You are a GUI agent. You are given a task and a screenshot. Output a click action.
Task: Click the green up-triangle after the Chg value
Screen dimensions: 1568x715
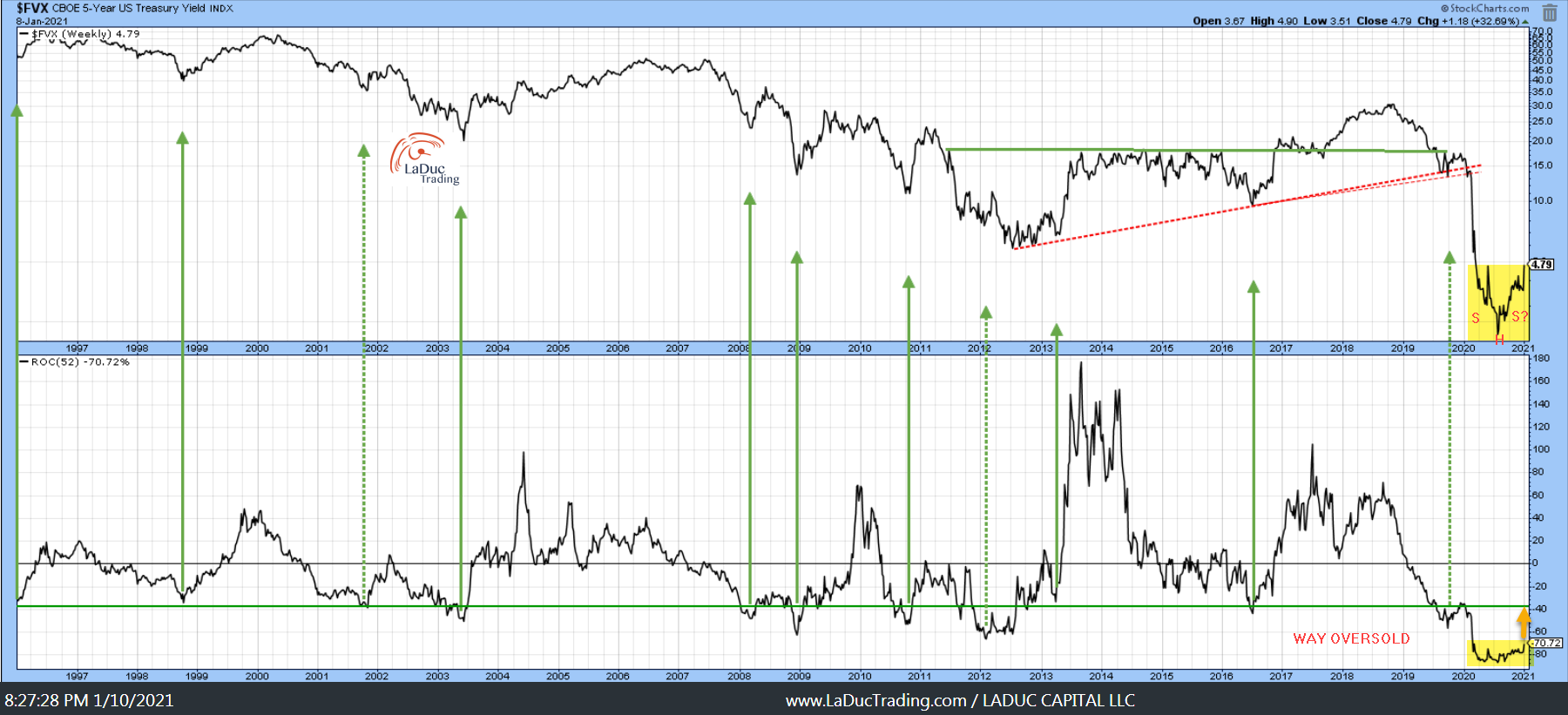(x=1525, y=22)
